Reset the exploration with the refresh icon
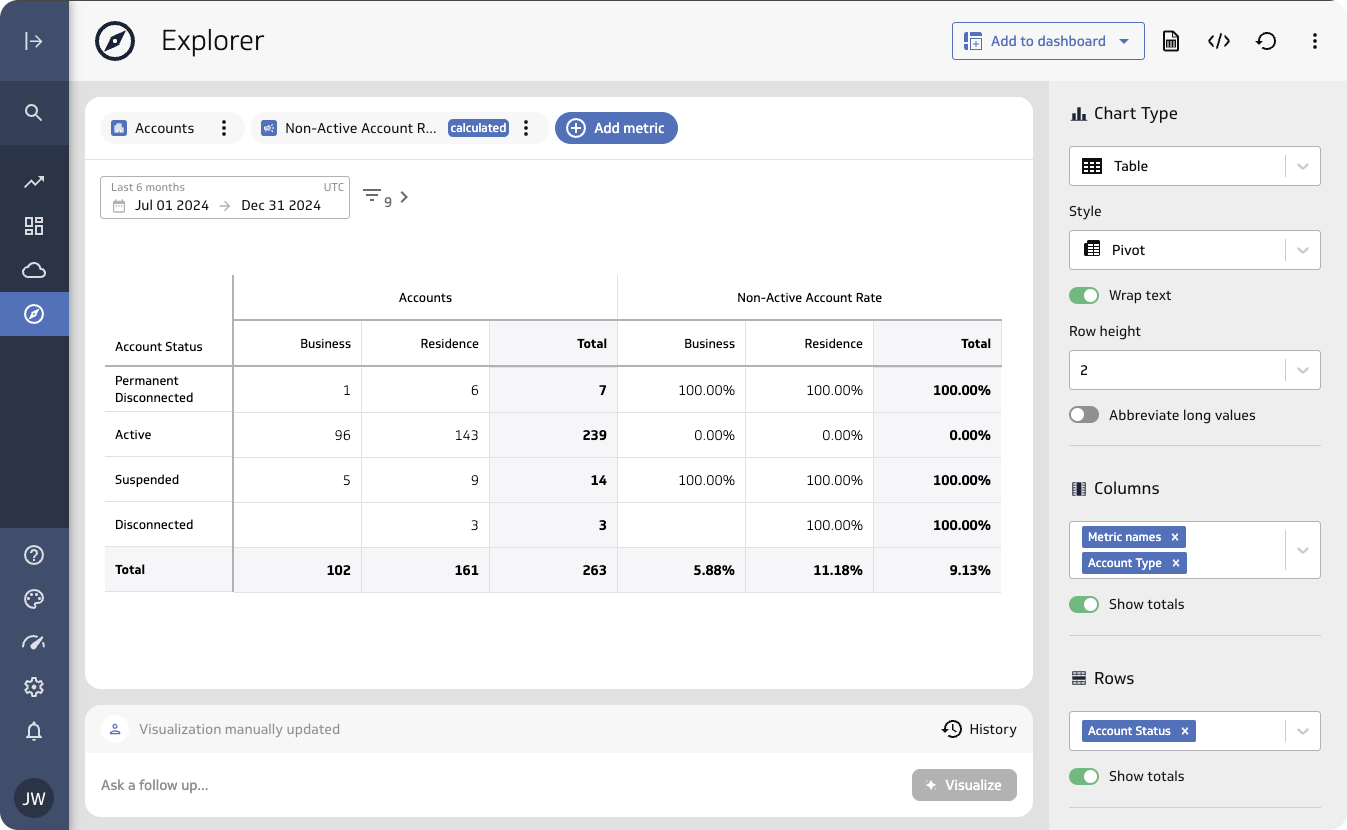The image size is (1347, 830). click(1266, 41)
